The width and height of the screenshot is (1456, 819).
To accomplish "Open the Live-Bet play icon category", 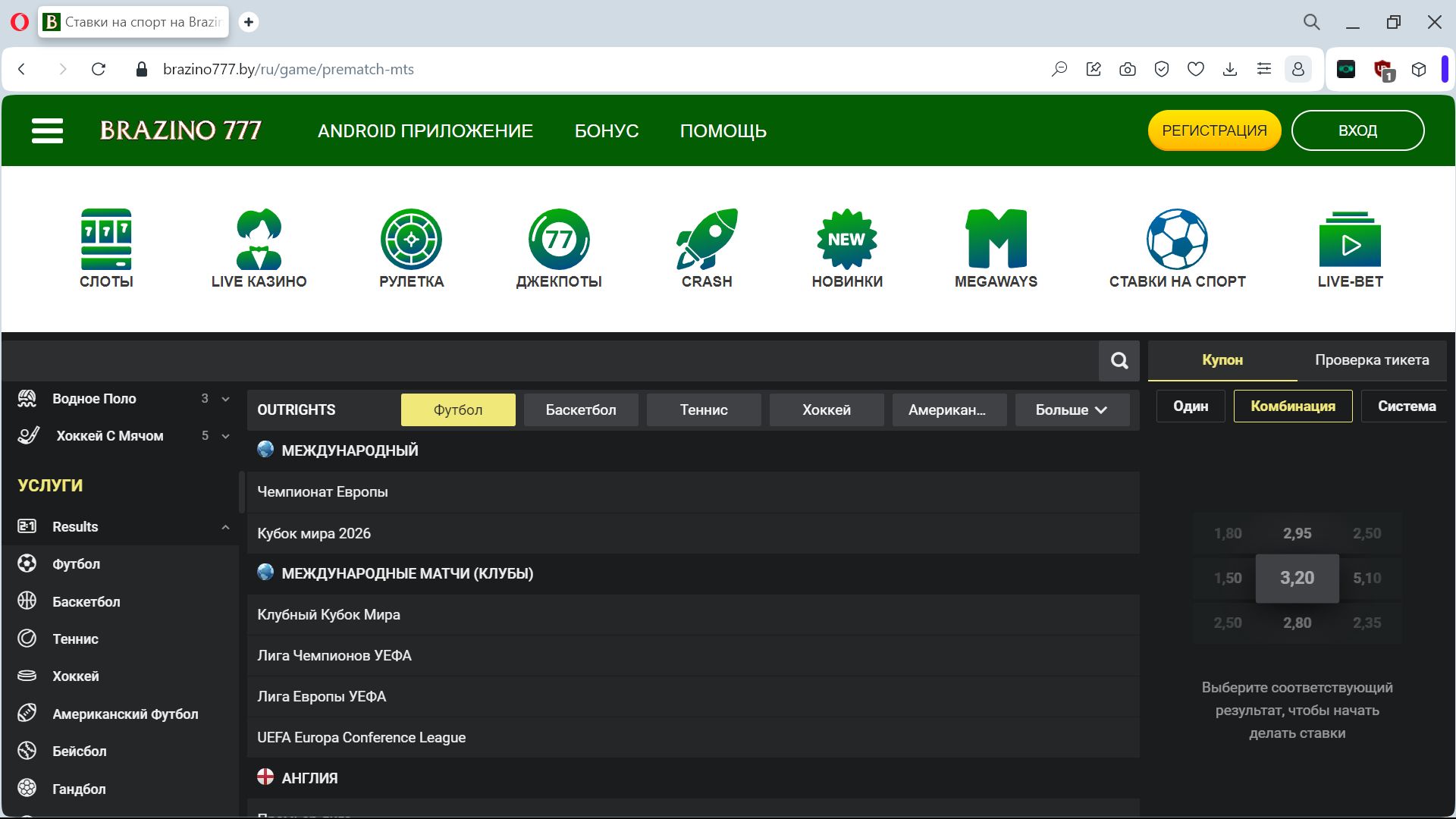I will pos(1350,249).
